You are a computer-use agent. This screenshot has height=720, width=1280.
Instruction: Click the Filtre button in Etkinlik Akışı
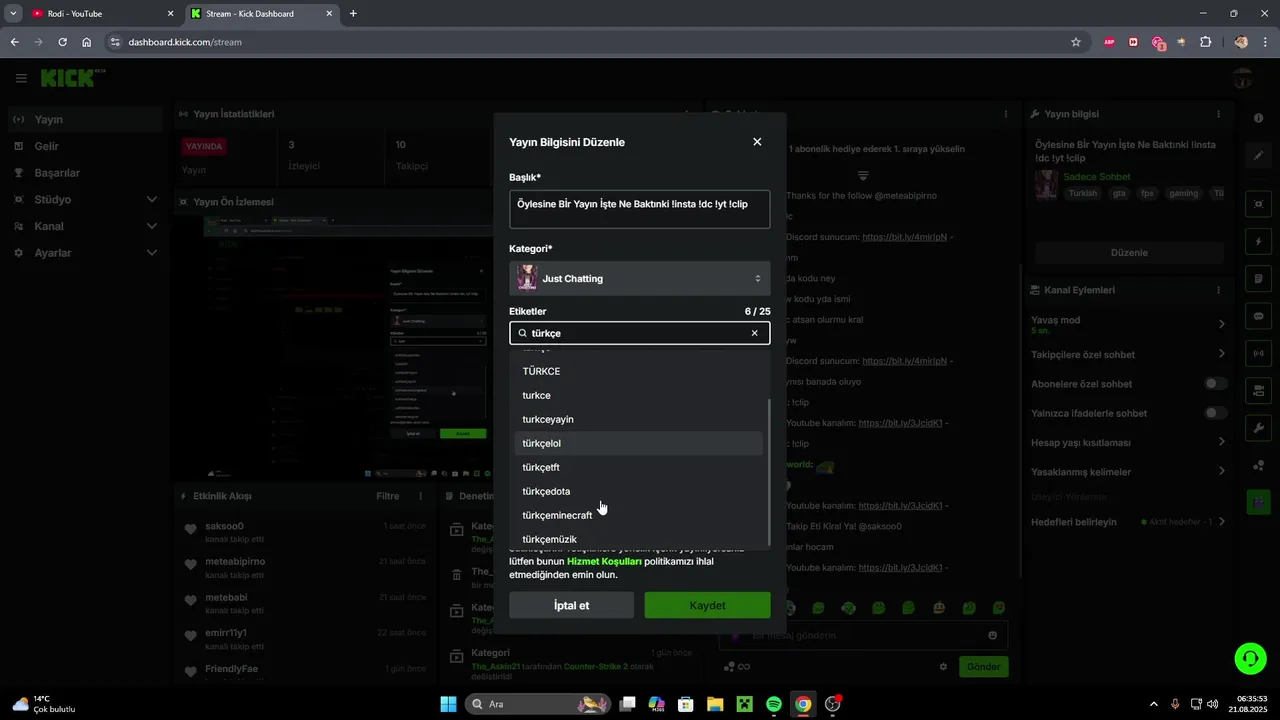tap(387, 496)
